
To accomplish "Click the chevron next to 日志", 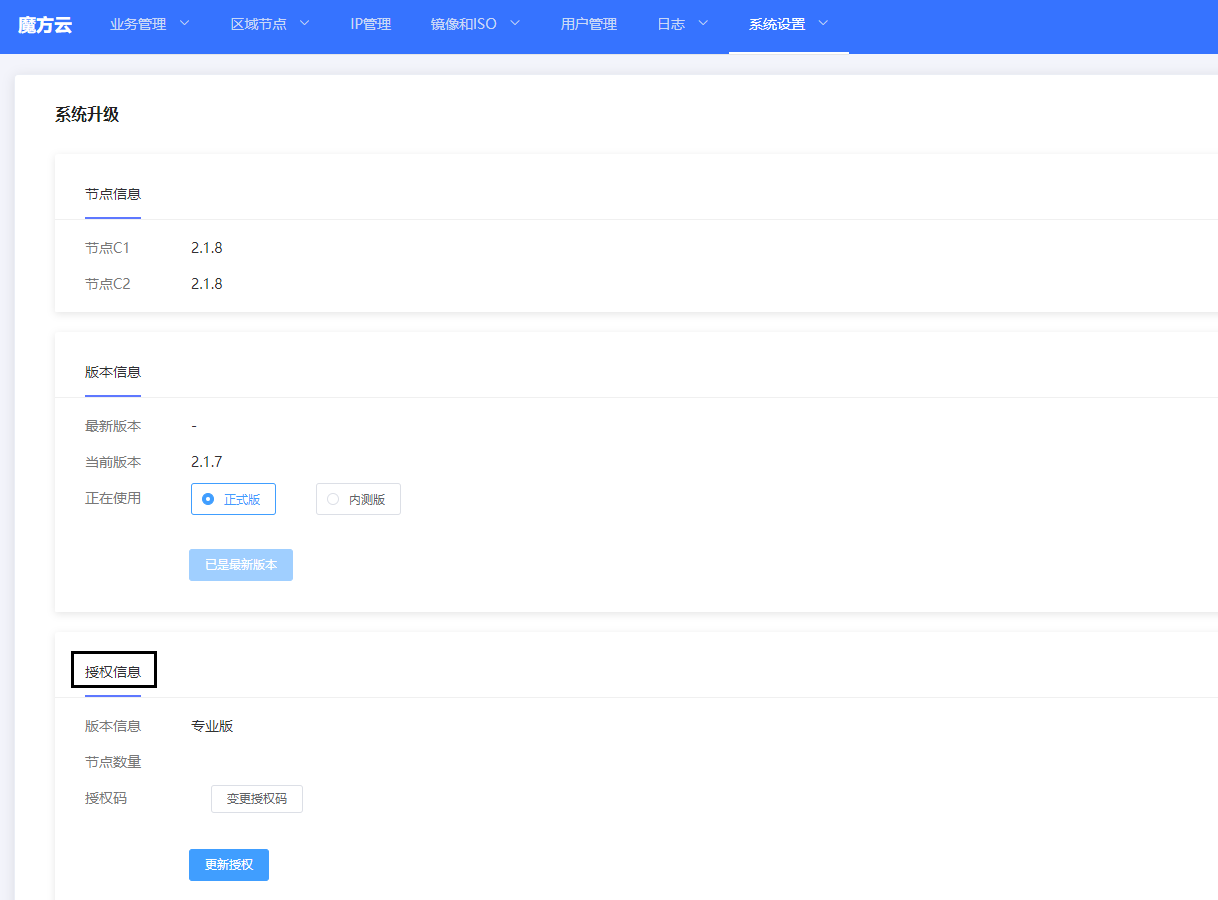I will [703, 24].
